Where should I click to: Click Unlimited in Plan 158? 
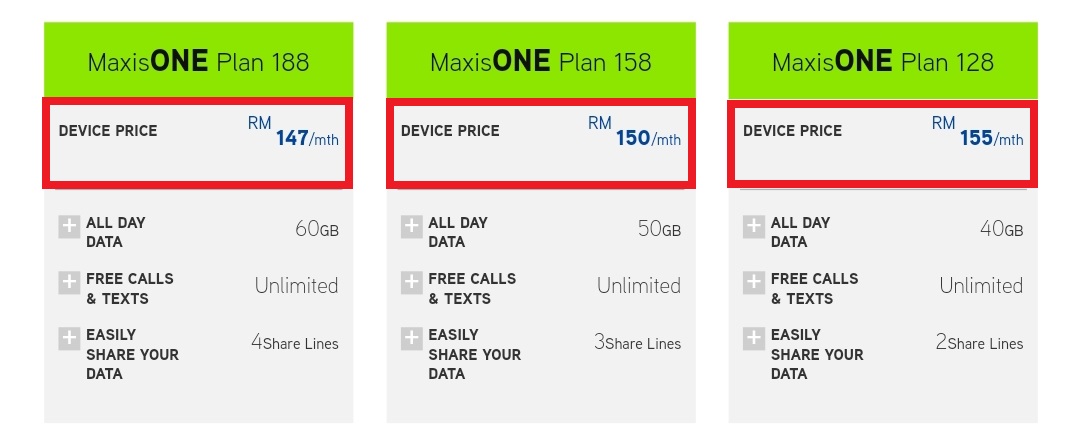pos(639,286)
